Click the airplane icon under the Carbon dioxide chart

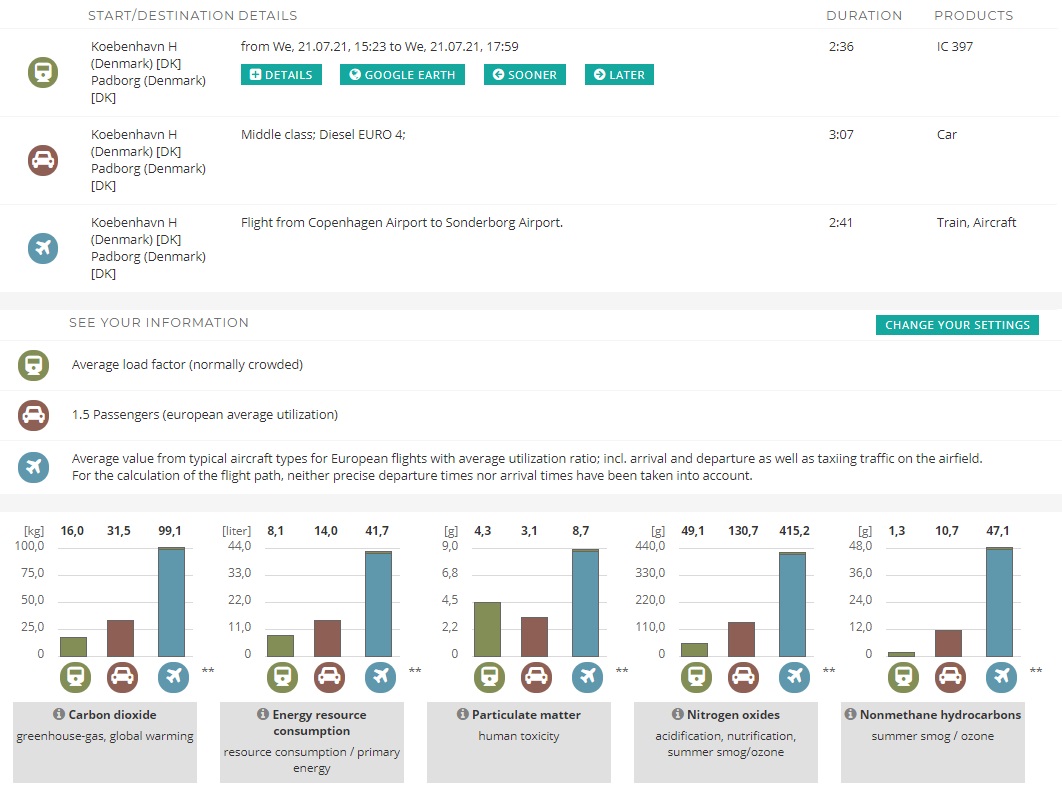point(173,677)
